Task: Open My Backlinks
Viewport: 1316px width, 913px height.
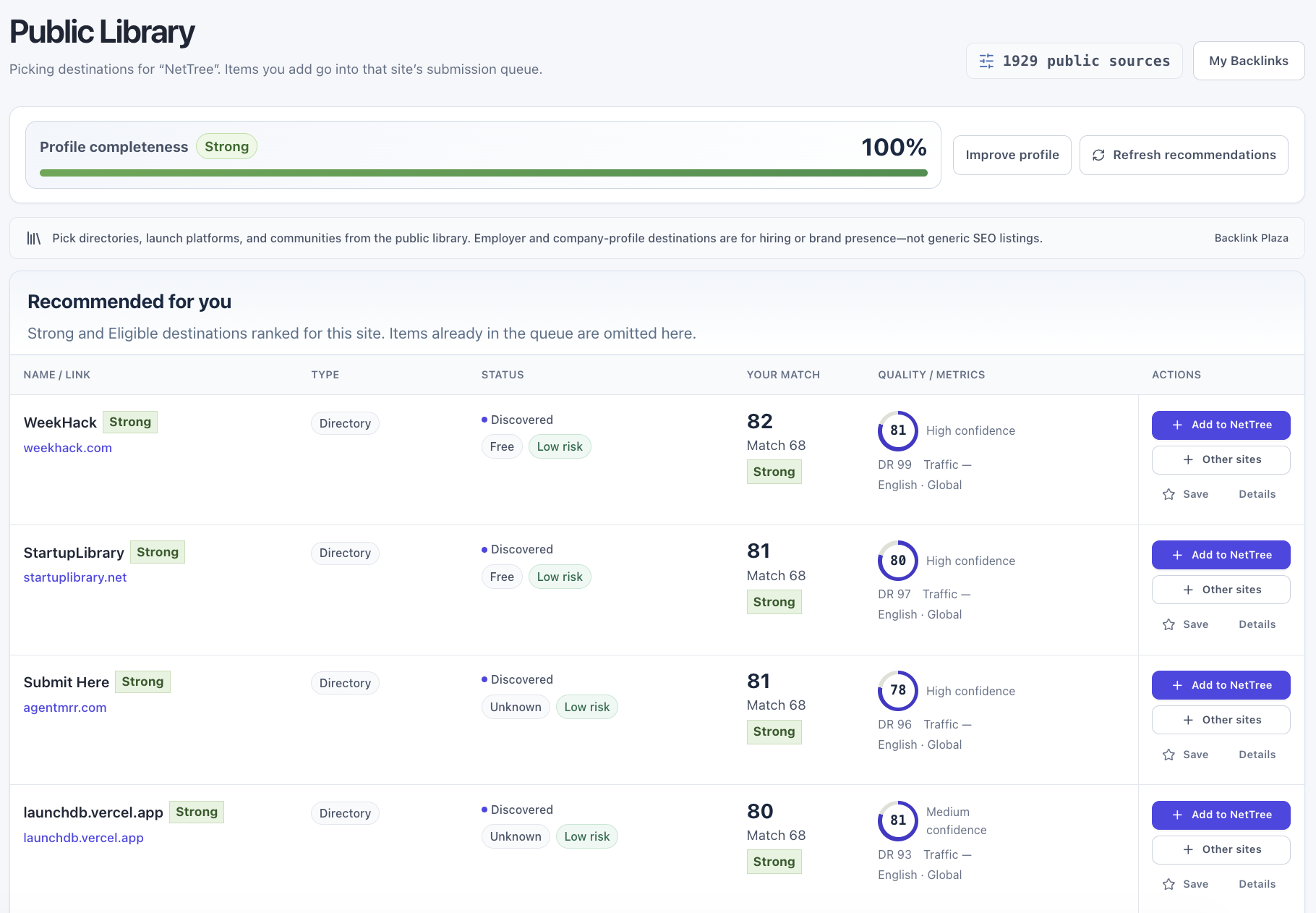Action: tap(1249, 61)
